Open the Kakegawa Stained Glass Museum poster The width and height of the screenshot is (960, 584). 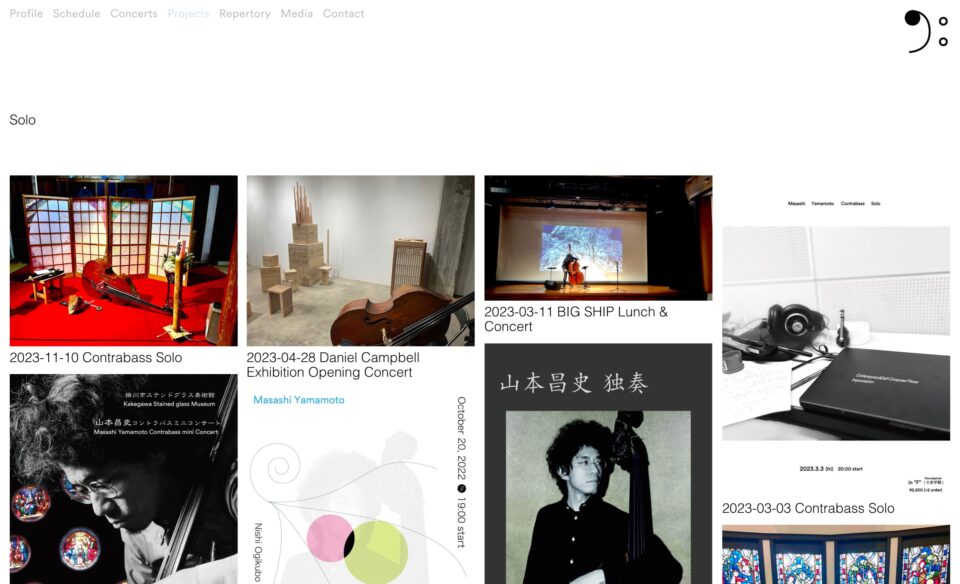pyautogui.click(x=123, y=480)
